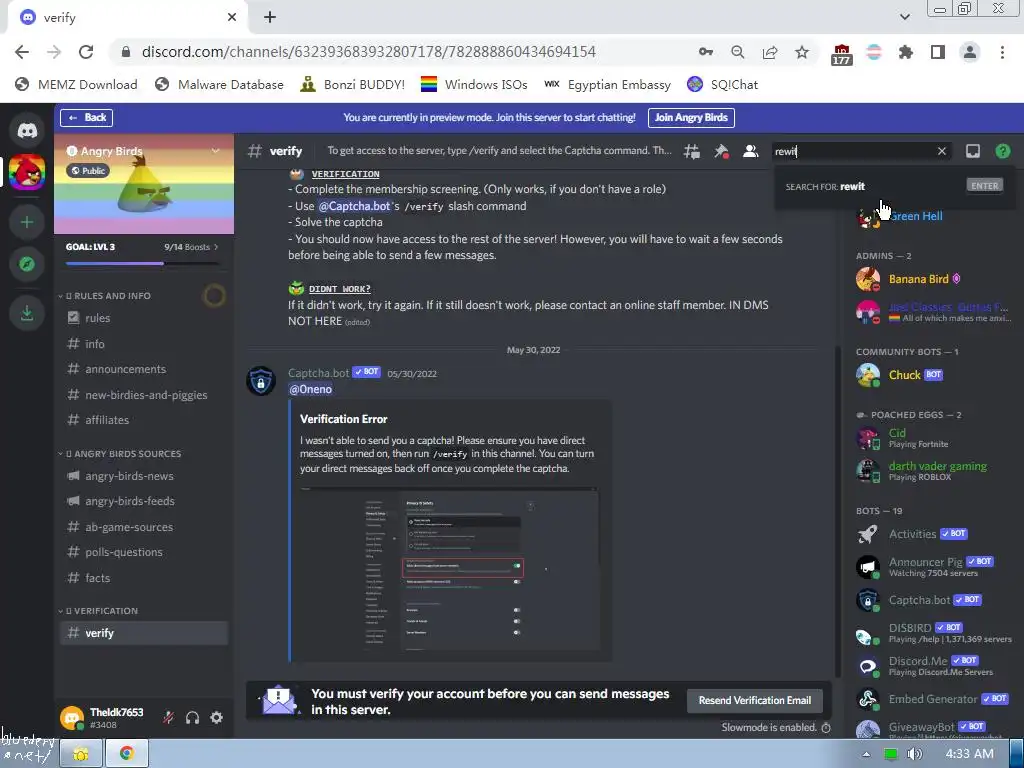Viewport: 1024px width, 768px height.
Task: Reload the page in Chrome
Action: point(86,52)
